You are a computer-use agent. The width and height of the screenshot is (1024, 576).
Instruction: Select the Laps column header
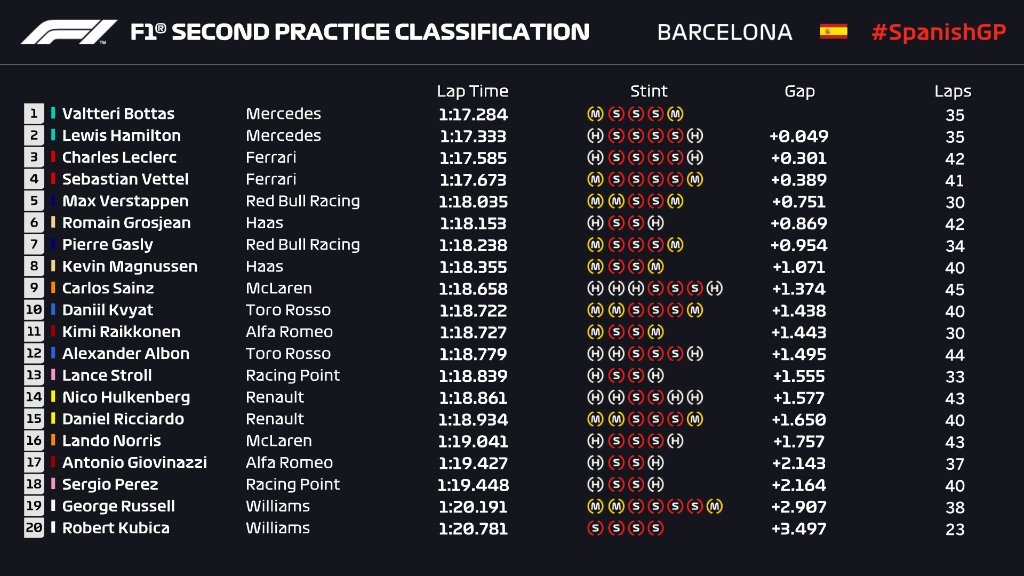(953, 91)
